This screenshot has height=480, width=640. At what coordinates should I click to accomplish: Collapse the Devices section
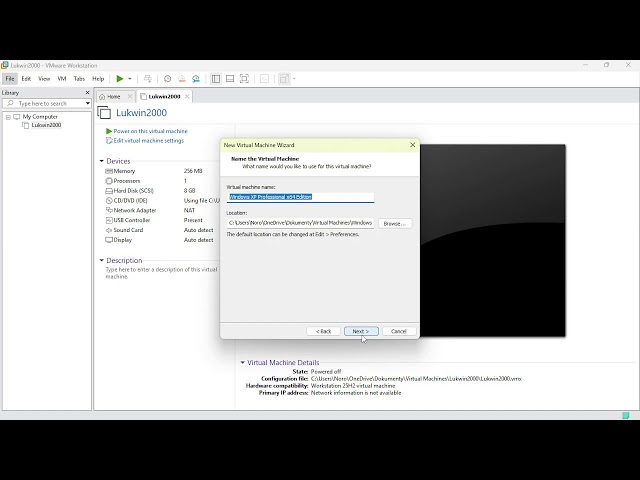[102, 161]
